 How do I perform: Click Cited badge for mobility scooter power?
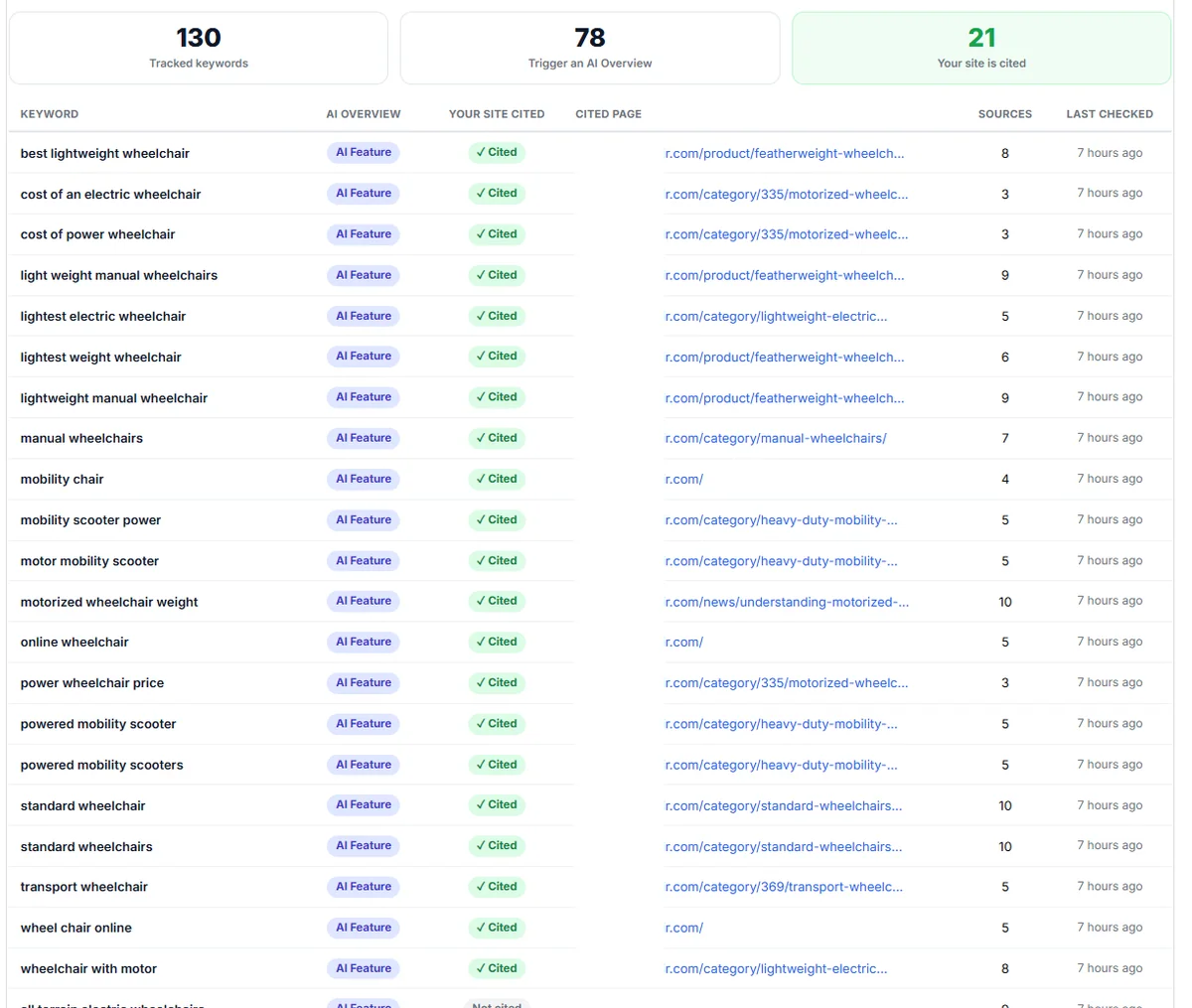(x=497, y=519)
